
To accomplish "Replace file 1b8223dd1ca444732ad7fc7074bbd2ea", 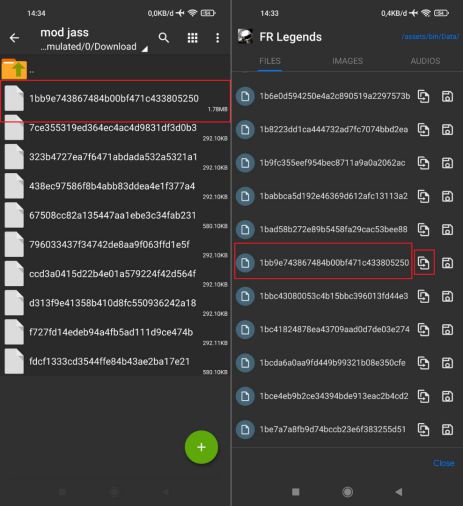I will pyautogui.click(x=424, y=130).
